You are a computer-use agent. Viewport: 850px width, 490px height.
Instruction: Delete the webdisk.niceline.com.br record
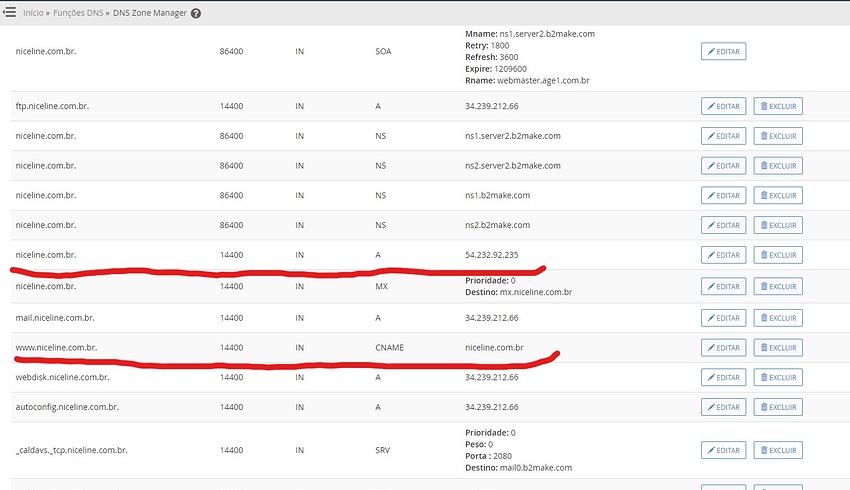[x=778, y=378]
